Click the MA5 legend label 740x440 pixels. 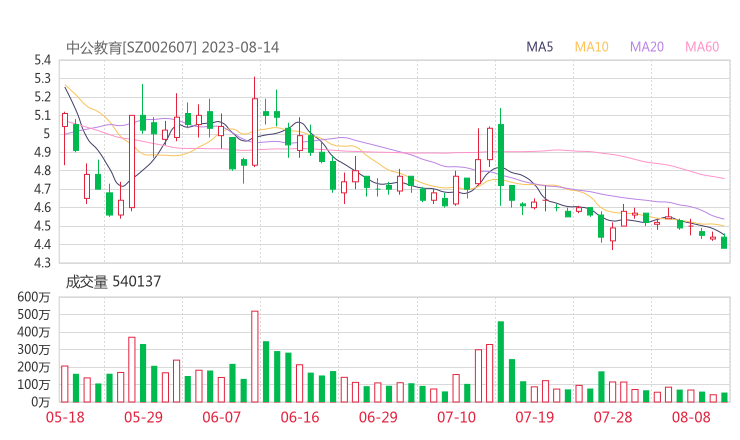click(x=539, y=47)
